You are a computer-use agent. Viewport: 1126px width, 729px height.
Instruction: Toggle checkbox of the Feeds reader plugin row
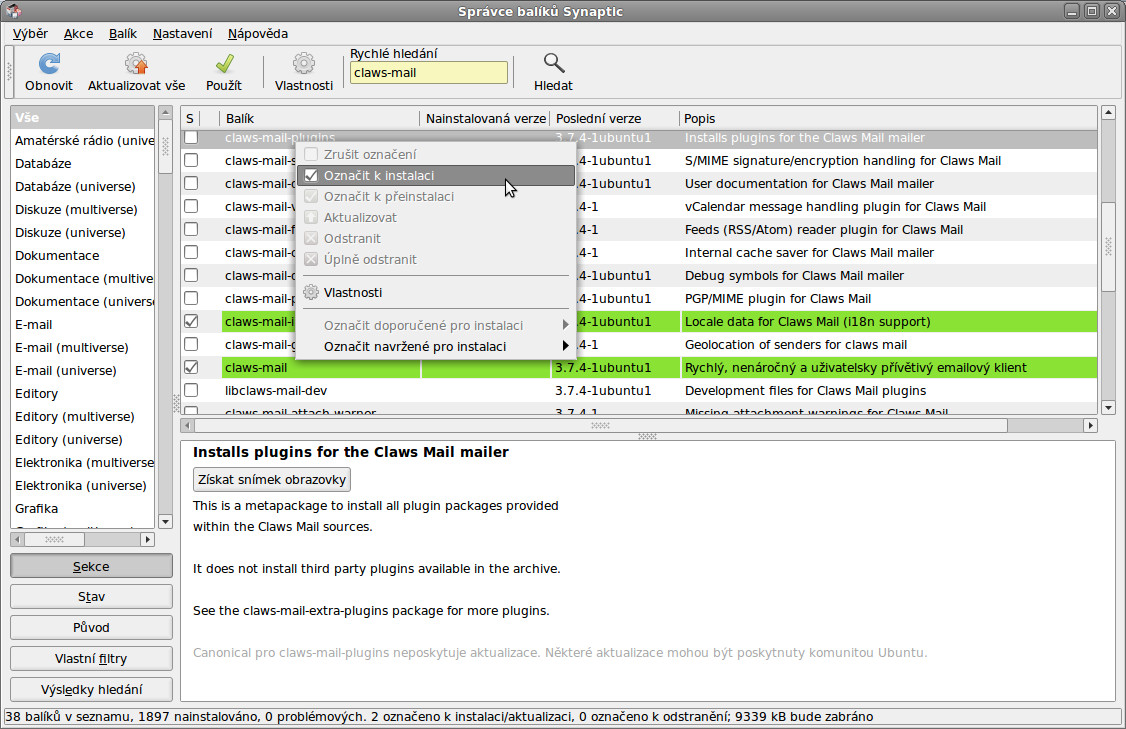pos(191,229)
